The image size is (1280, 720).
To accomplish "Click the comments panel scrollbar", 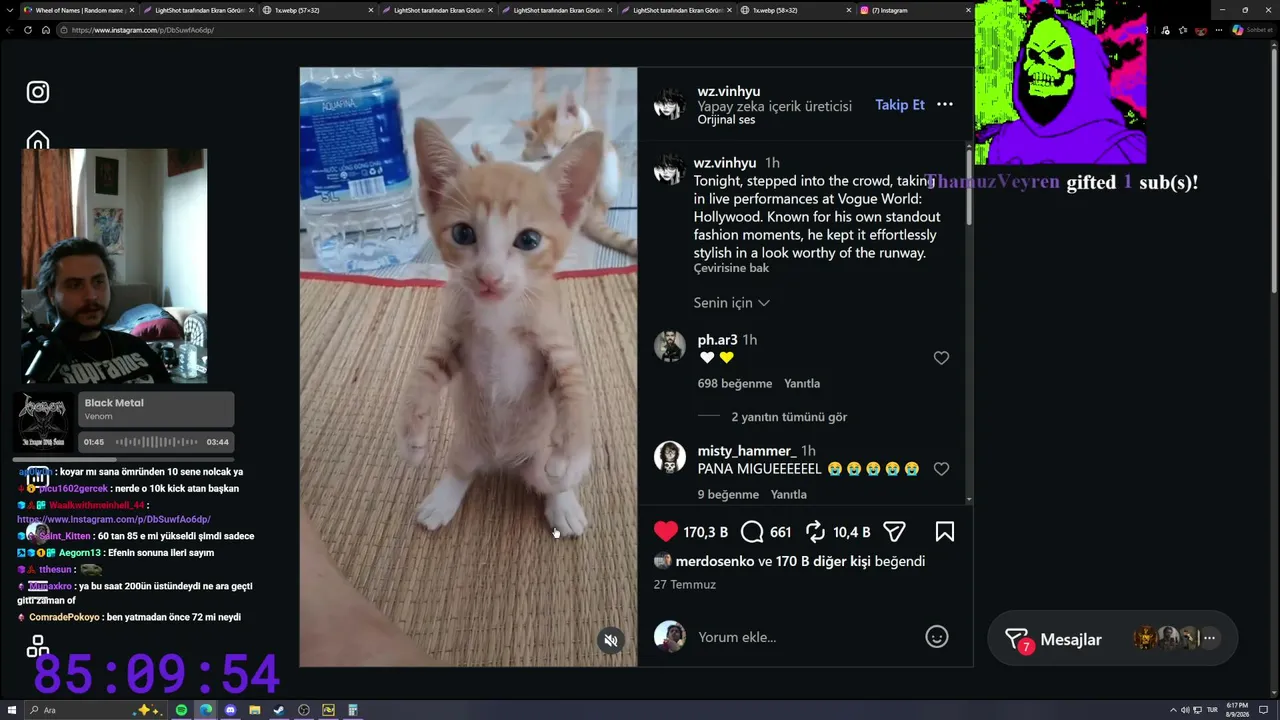I will tap(968, 185).
